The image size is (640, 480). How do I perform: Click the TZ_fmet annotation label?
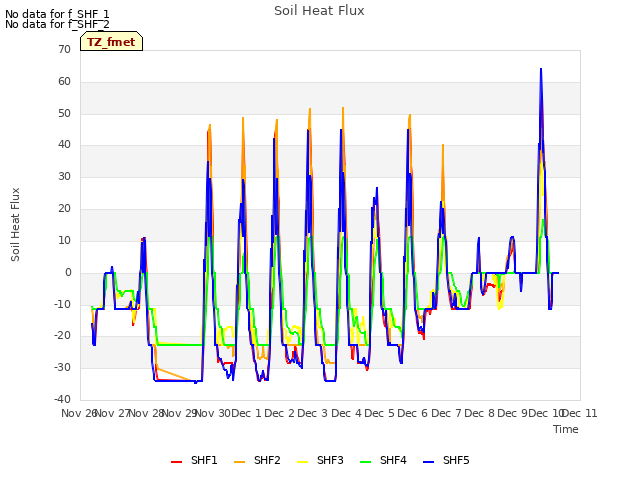(111, 42)
